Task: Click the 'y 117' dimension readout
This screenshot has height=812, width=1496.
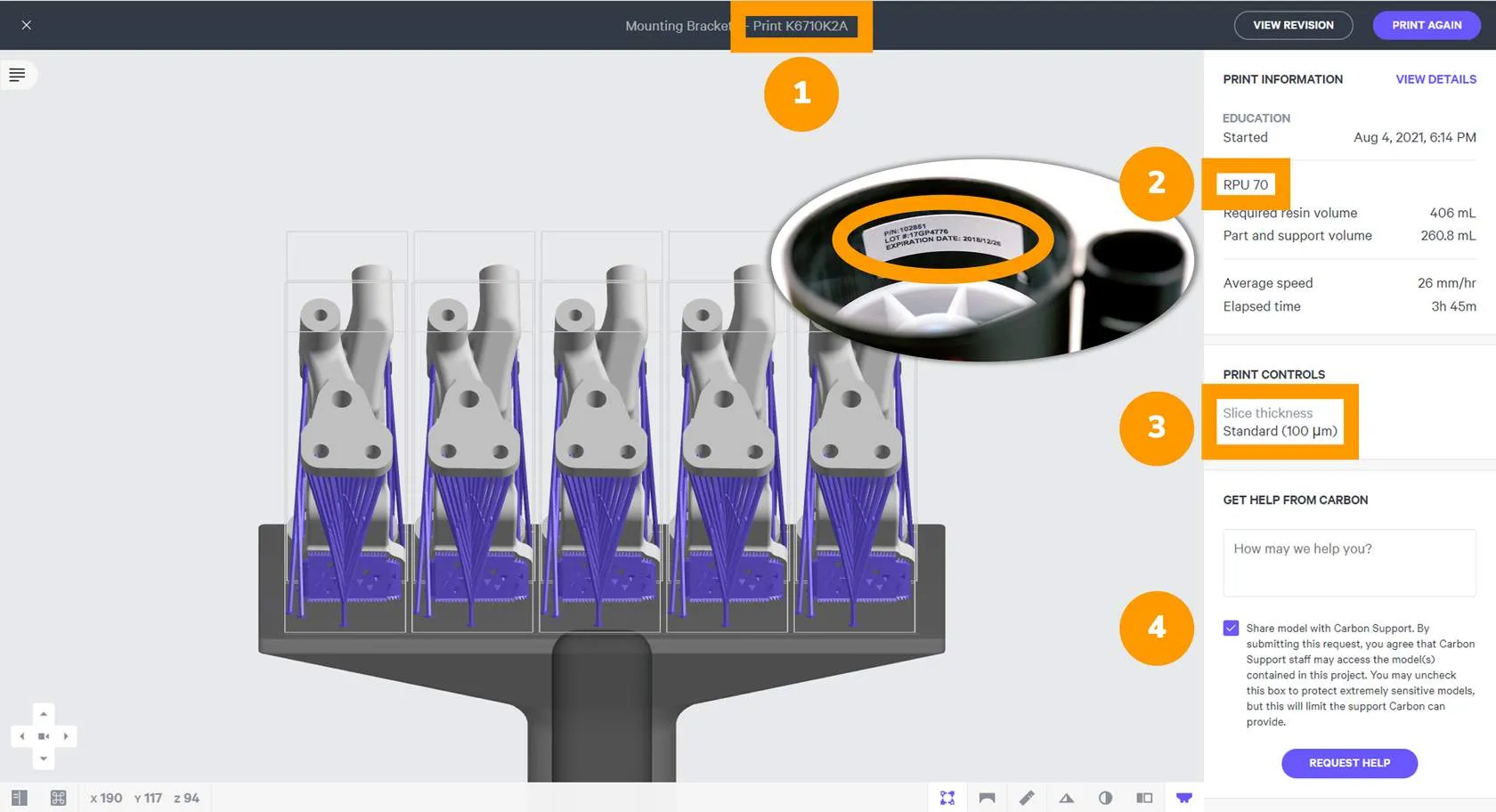Action: 148,798
